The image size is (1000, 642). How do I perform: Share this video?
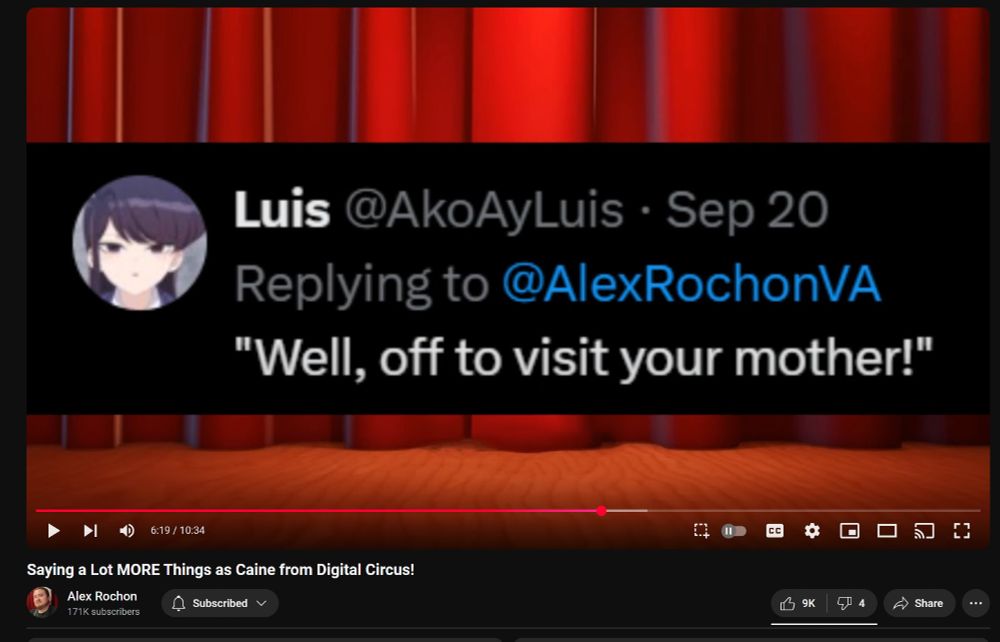(919, 603)
